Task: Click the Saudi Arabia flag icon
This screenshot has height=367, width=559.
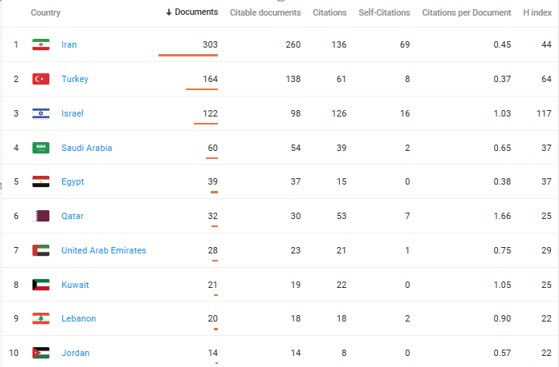Action: (x=41, y=148)
